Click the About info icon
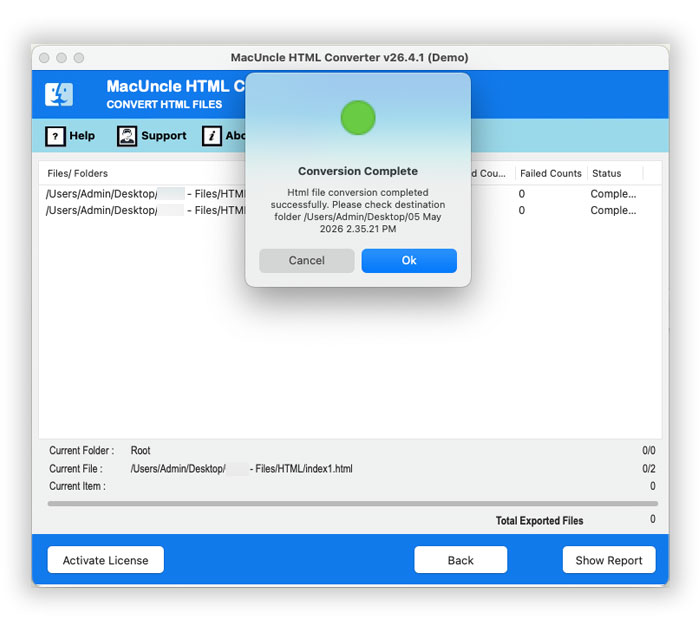Viewport: 700px width, 631px height. click(x=212, y=136)
